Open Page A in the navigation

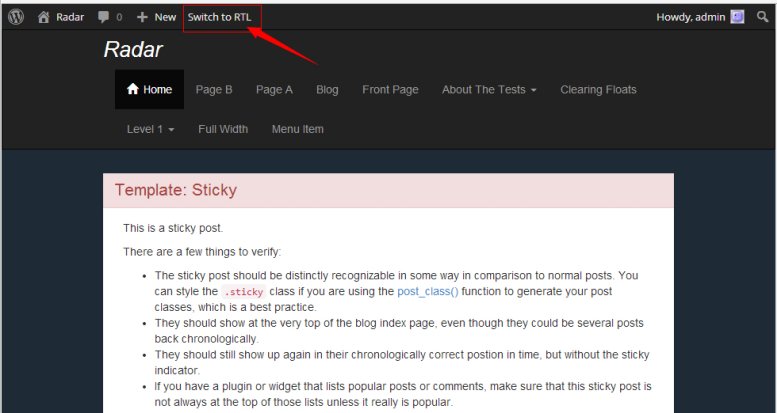[x=274, y=90]
